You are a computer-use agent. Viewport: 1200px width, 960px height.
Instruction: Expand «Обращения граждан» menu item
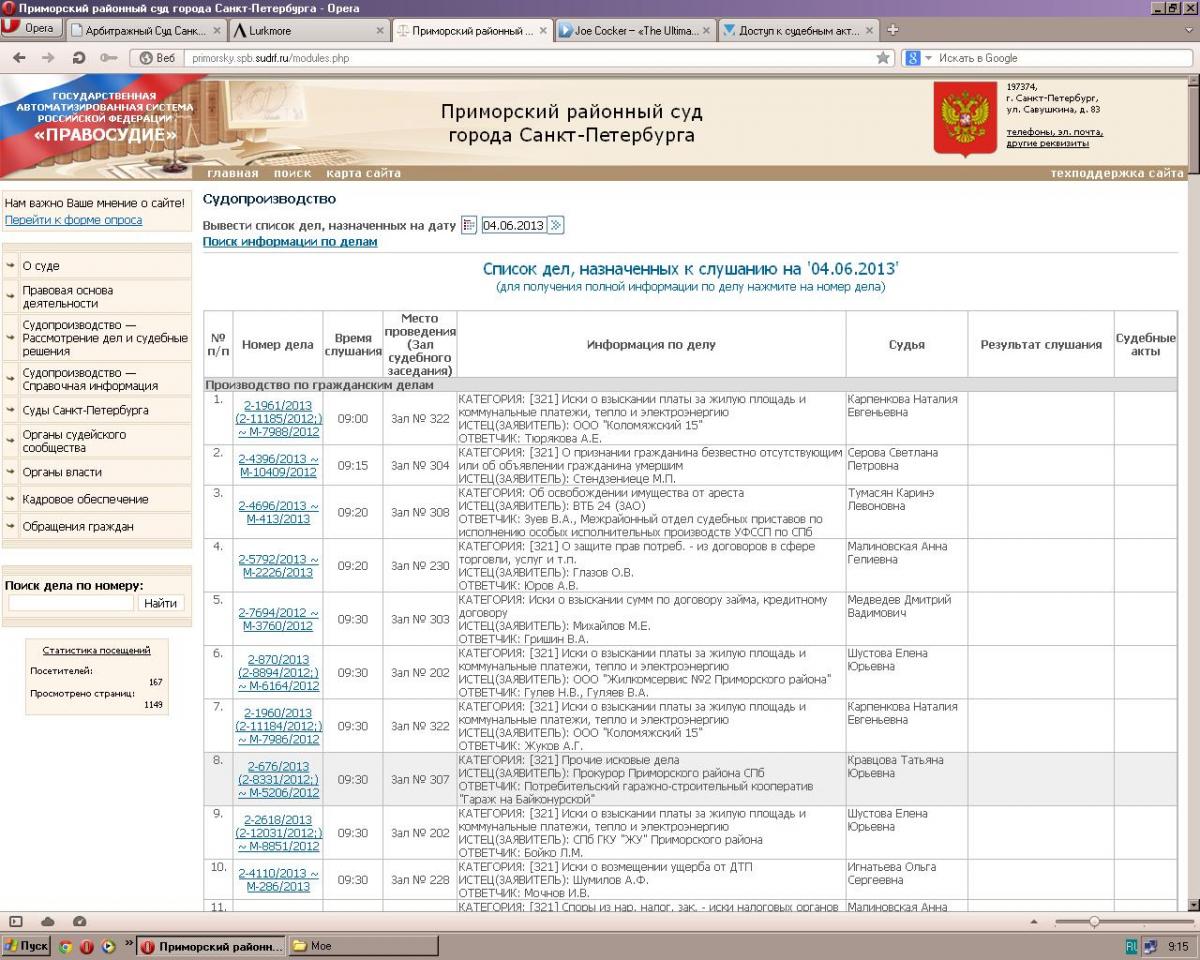[x=78, y=526]
